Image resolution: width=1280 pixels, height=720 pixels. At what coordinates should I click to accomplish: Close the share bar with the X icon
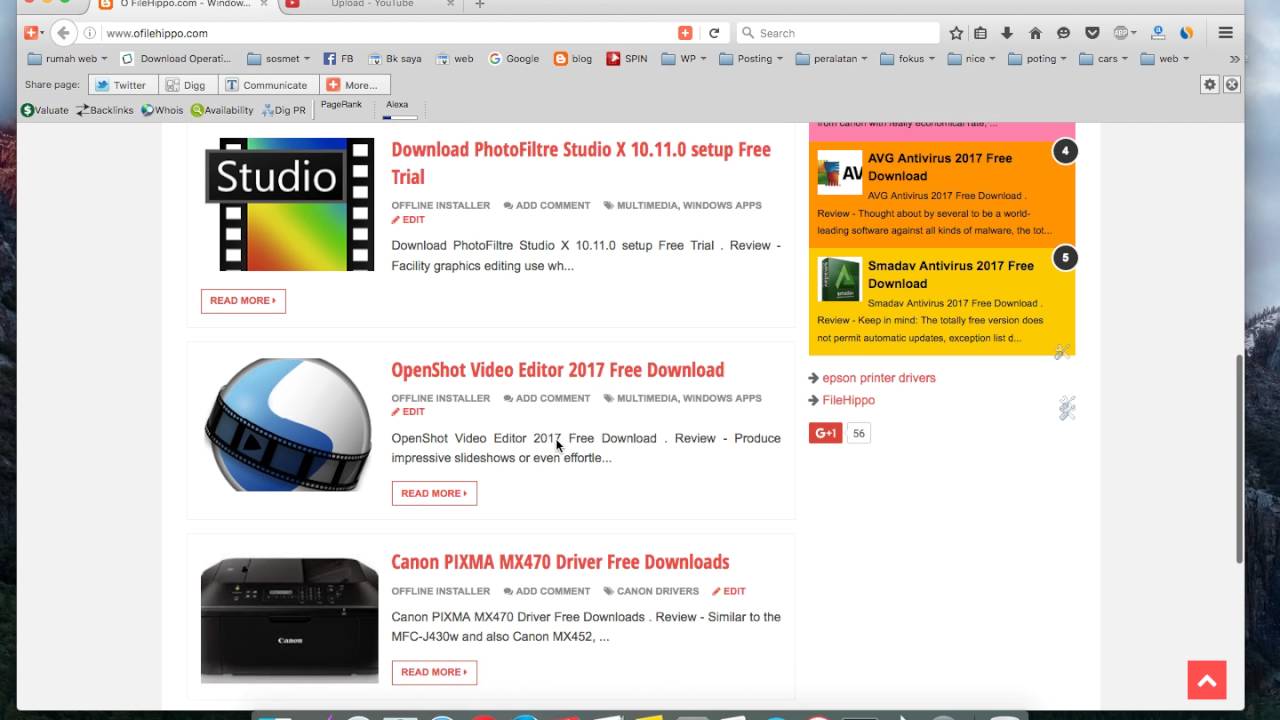(x=1232, y=85)
